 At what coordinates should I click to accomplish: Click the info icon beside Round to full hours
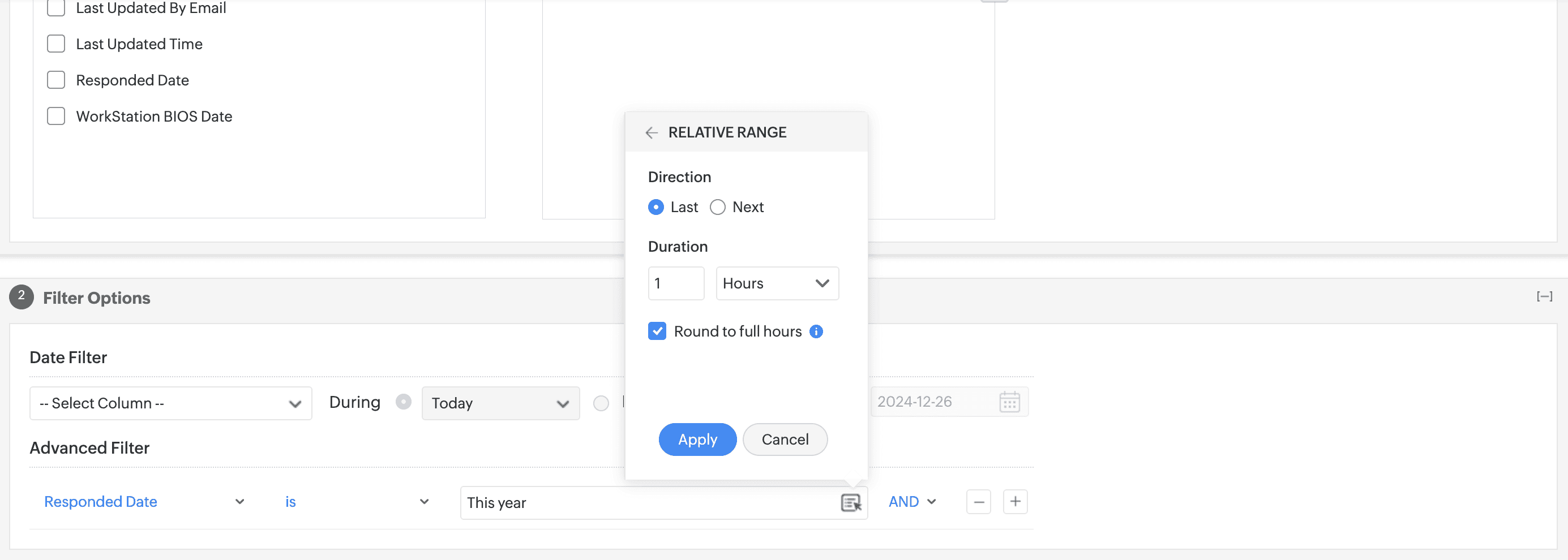(816, 331)
